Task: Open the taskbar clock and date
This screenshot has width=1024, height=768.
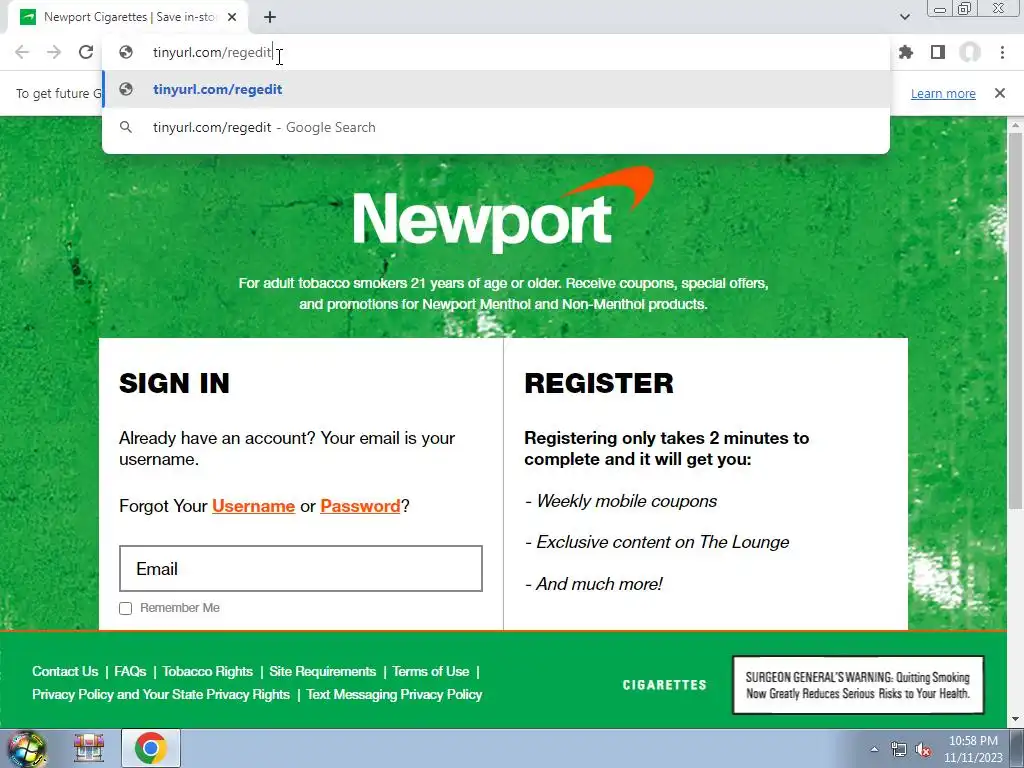Action: 973,749
